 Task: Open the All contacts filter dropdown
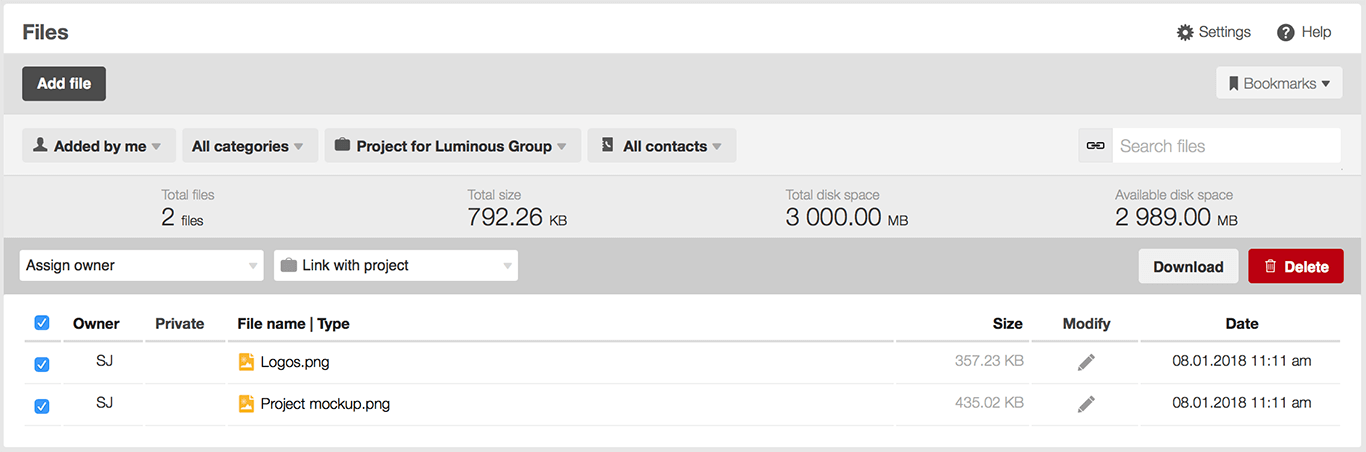pos(662,146)
